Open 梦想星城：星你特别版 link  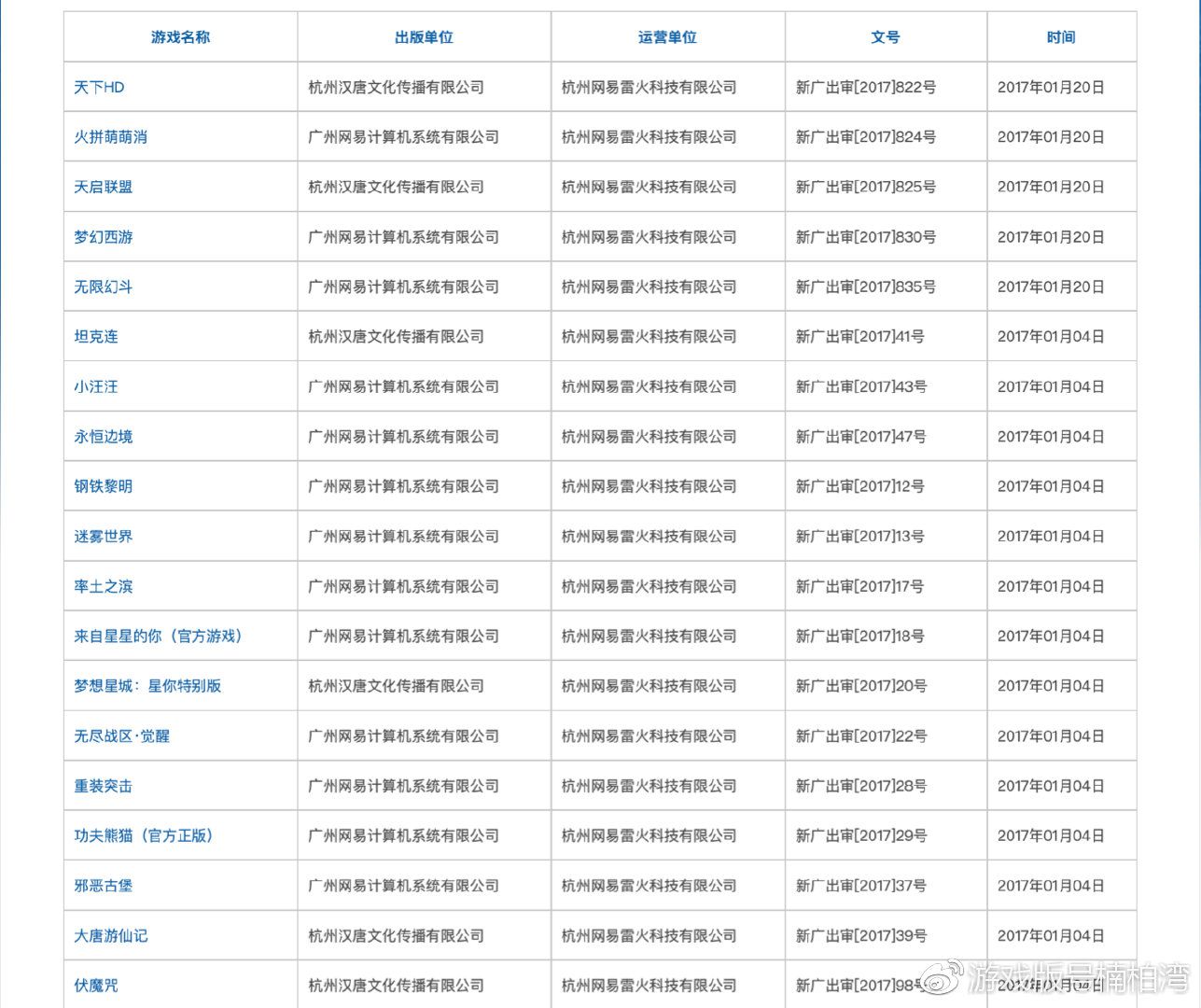(x=148, y=686)
